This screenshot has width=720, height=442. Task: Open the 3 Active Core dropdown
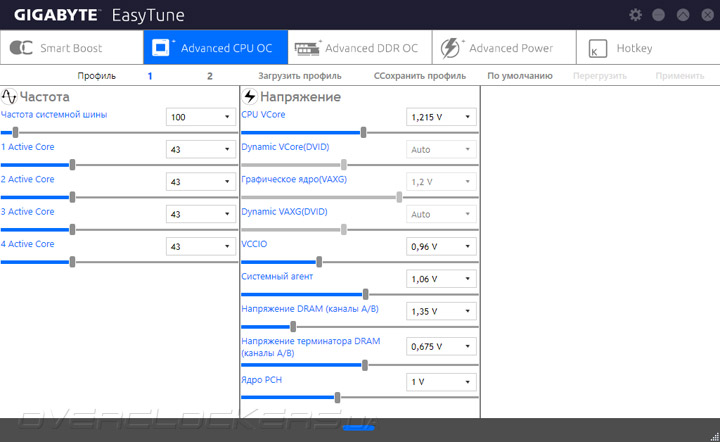200,214
